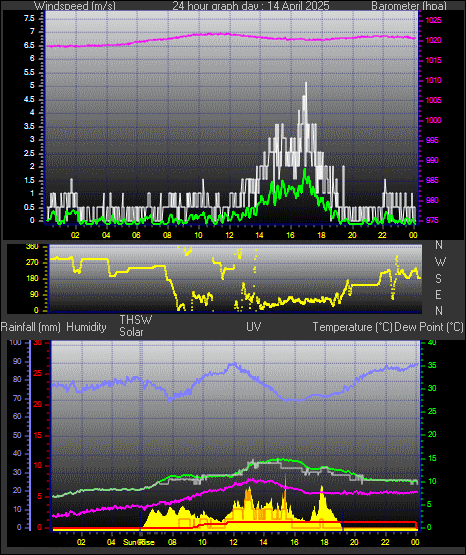Click the "Temperature (°C)" legend label
This screenshot has height=555, width=466.
click(352, 327)
